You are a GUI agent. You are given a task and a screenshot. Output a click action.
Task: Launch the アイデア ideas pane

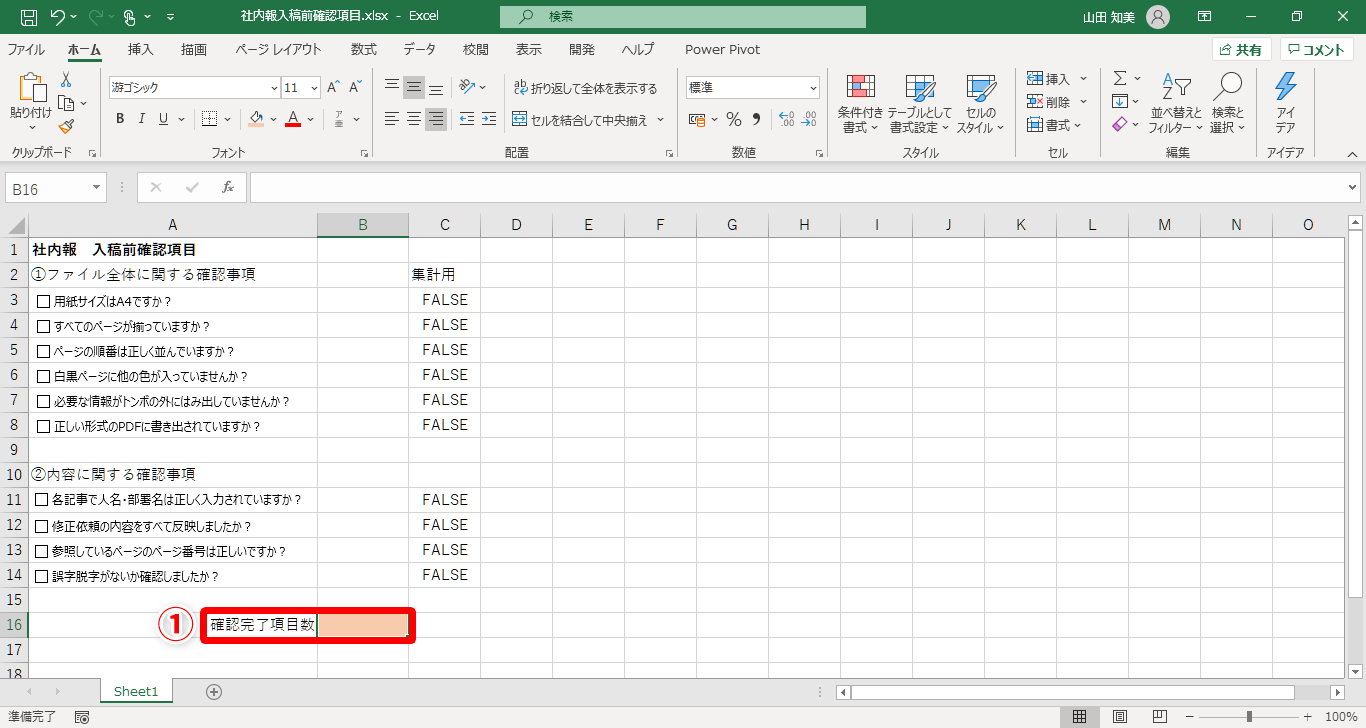[1285, 104]
